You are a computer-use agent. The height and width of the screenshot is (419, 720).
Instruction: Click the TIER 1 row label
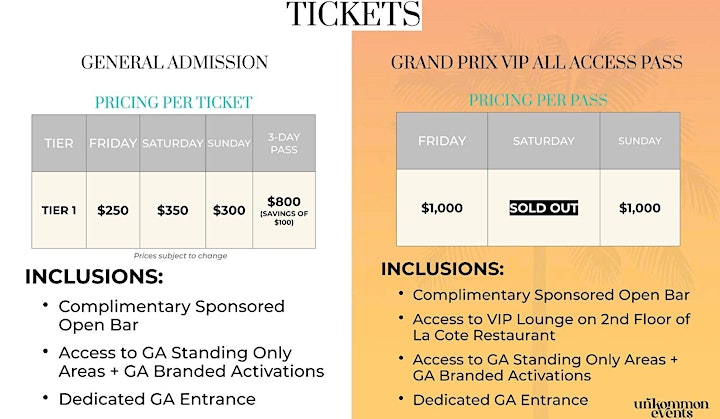tap(59, 210)
